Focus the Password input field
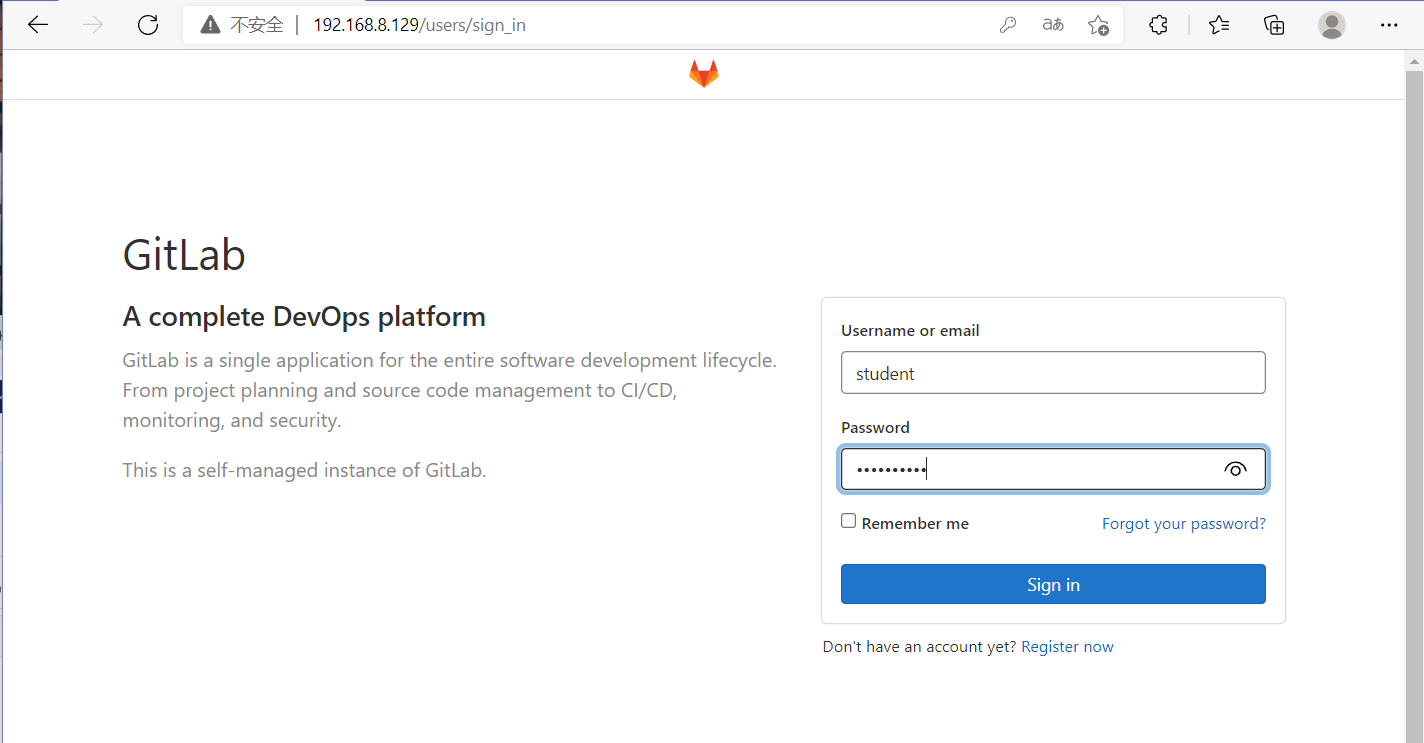Image resolution: width=1424 pixels, height=743 pixels. (x=1053, y=469)
